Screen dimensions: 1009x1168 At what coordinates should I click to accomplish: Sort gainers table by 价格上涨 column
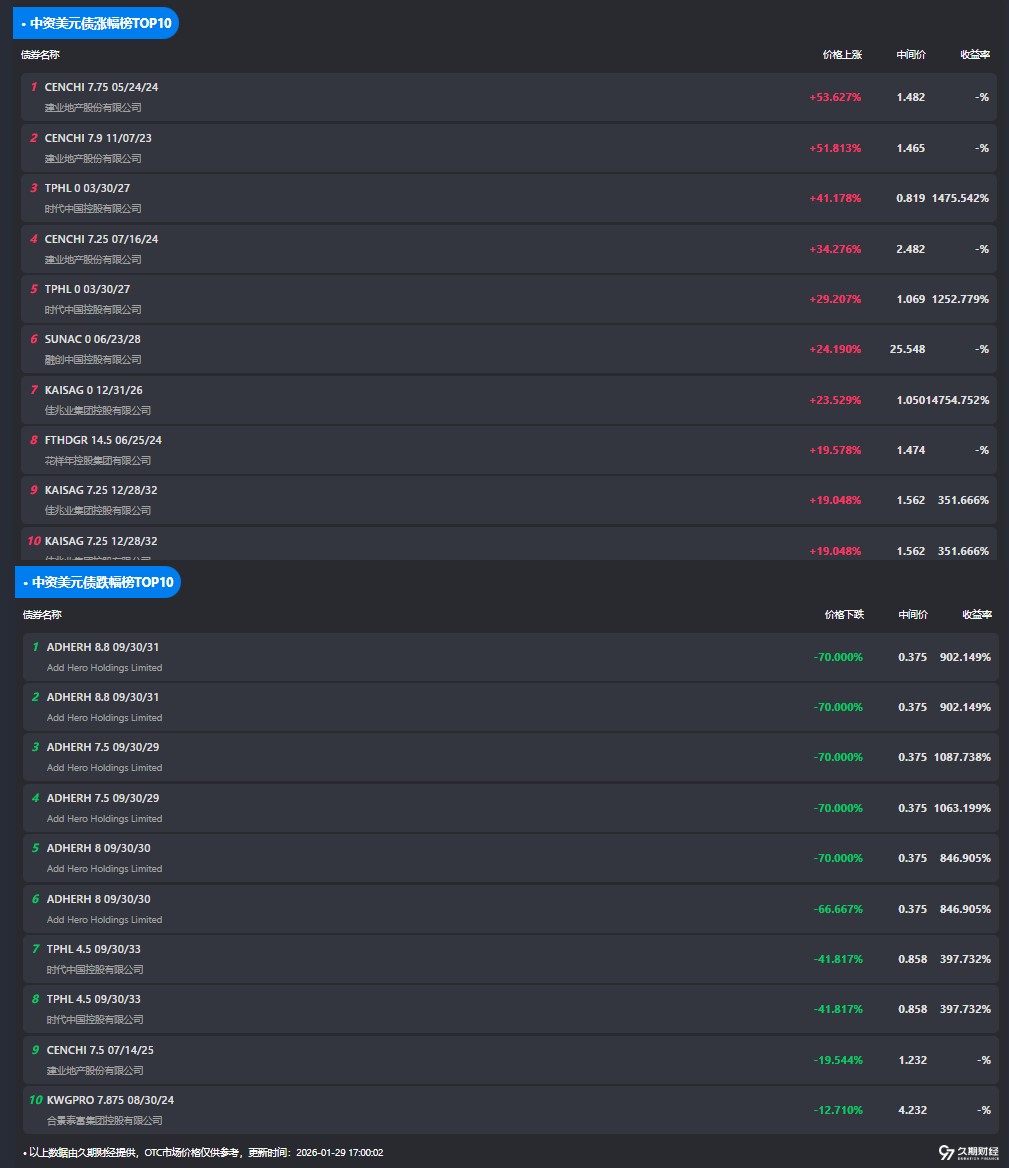(841, 55)
